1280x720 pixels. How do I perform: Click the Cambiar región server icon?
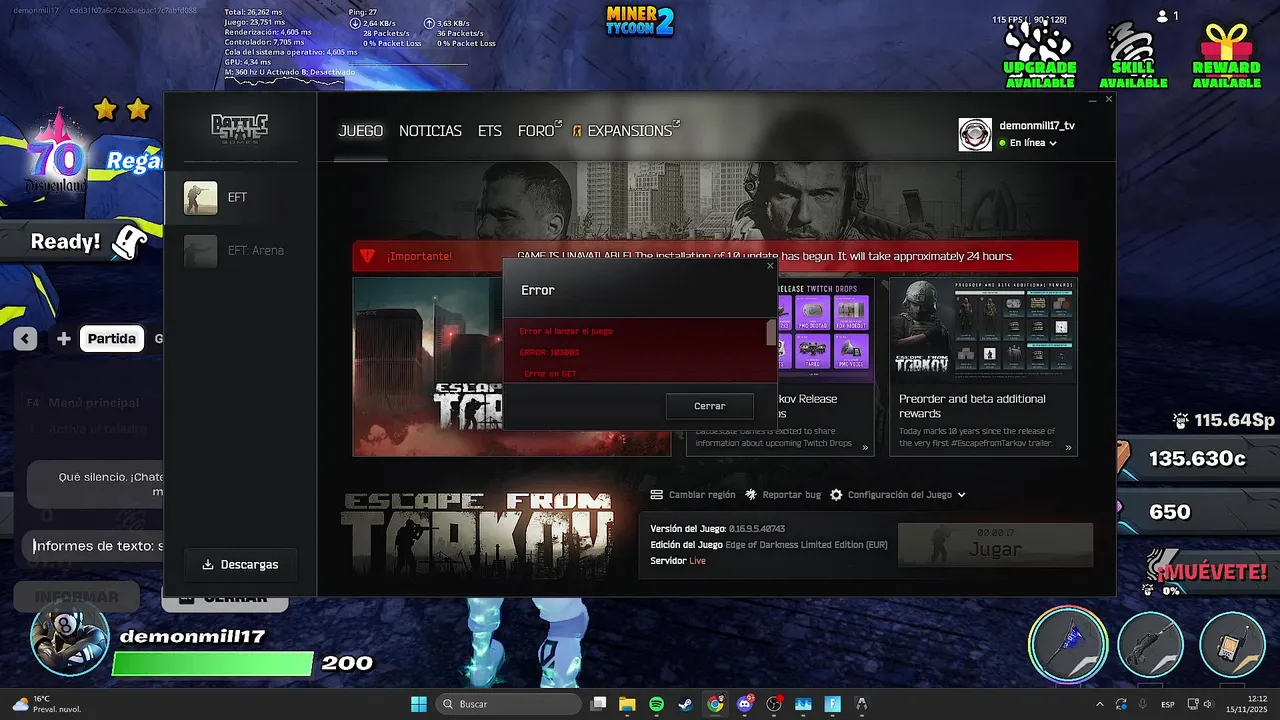pyautogui.click(x=656, y=495)
